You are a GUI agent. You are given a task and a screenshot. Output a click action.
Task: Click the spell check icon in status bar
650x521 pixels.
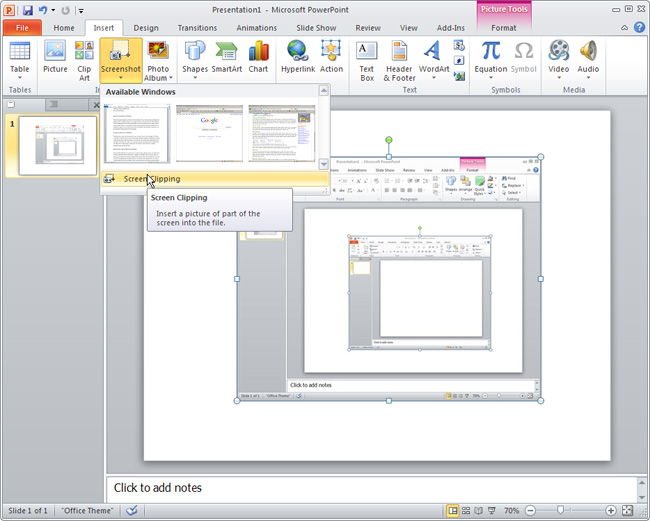pos(132,510)
